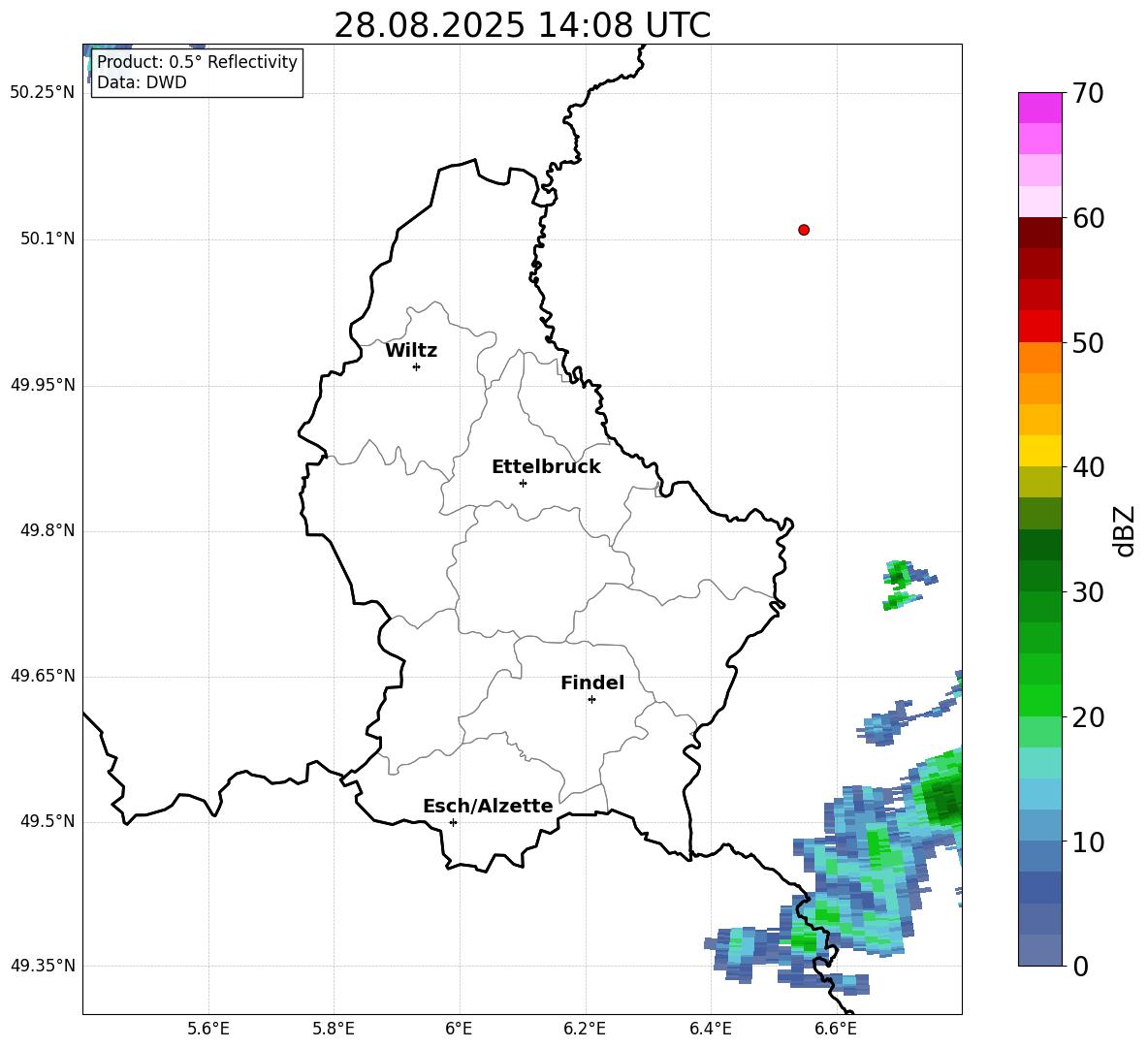1148x1048 pixels.
Task: Click the dark green storm core at right edge
Action: coord(943,799)
